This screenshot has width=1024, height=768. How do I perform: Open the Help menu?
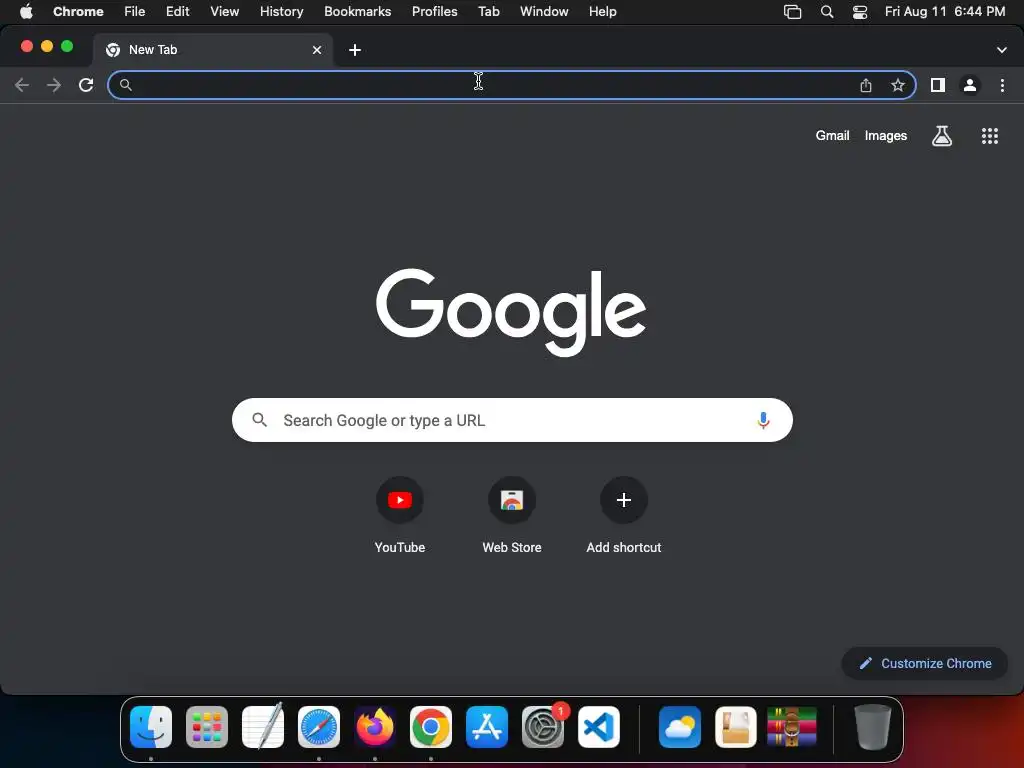click(x=603, y=12)
